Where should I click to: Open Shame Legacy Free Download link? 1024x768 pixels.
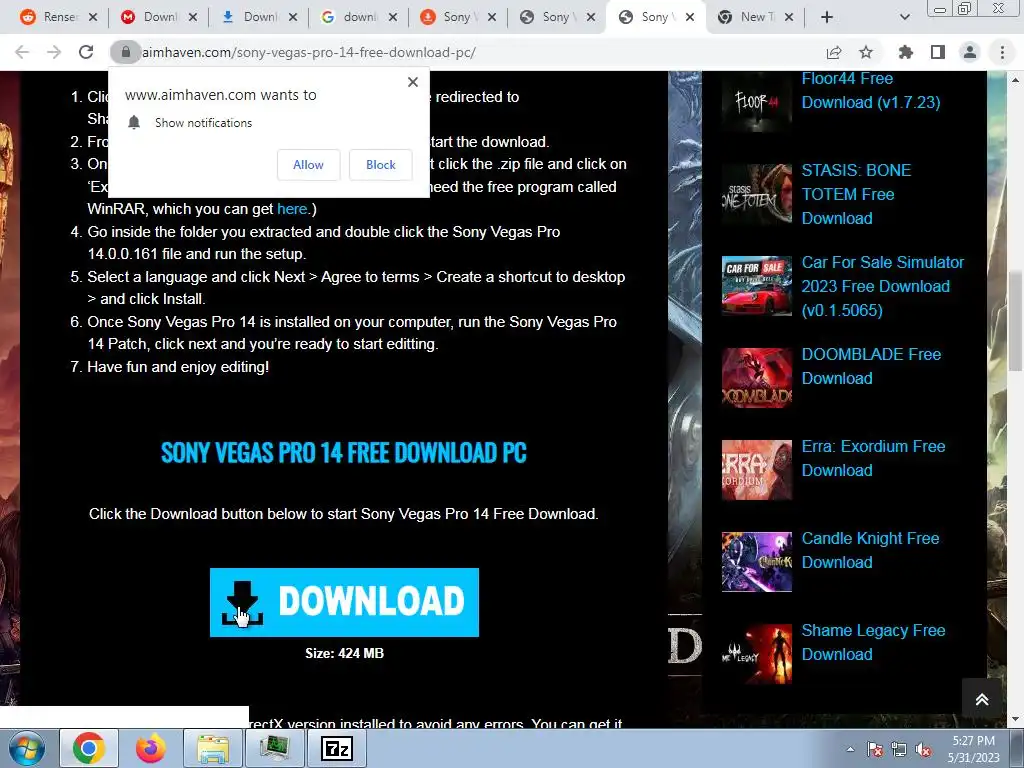pyautogui.click(x=873, y=643)
